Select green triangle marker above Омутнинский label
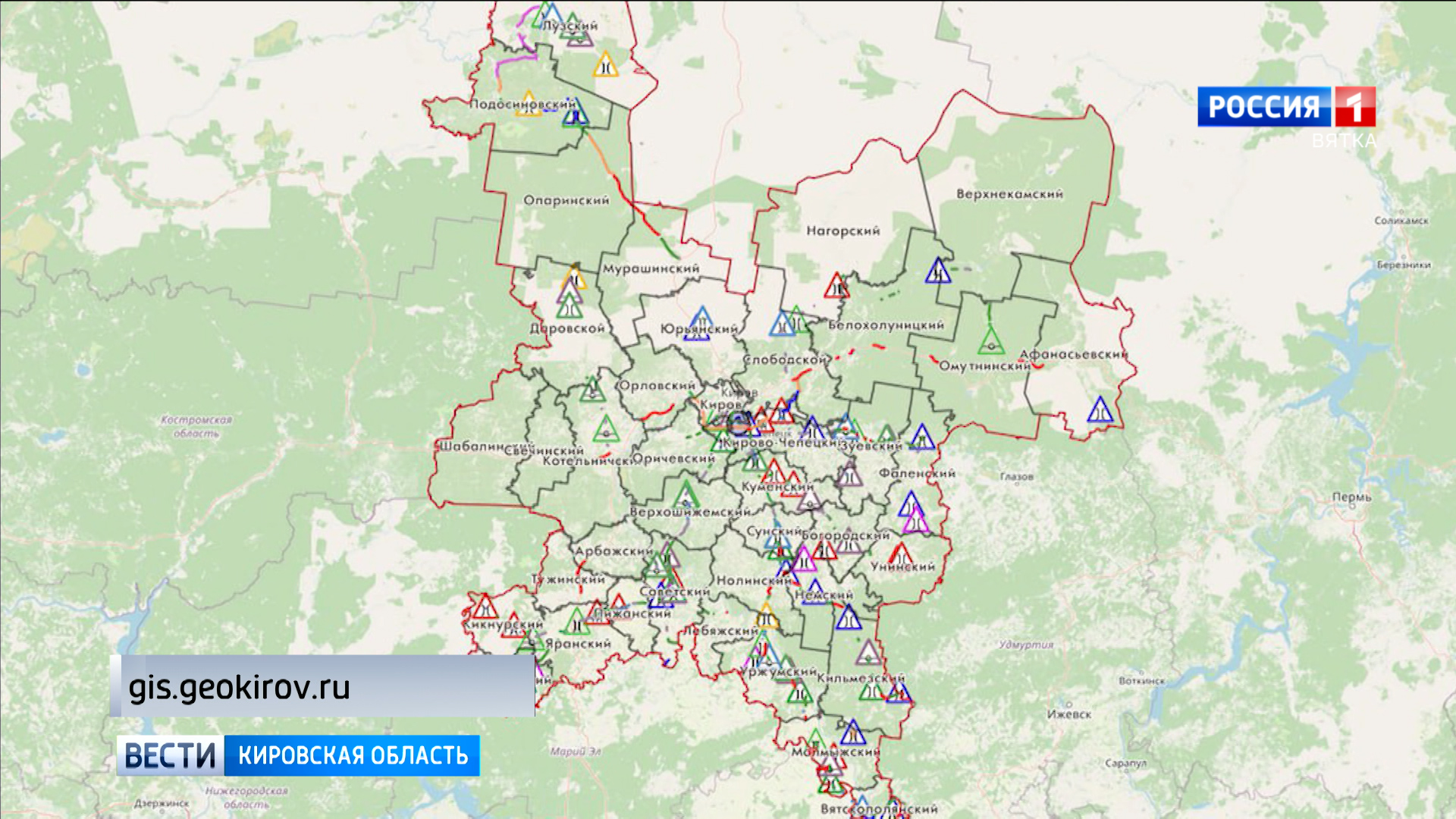1456x819 pixels. (x=990, y=343)
